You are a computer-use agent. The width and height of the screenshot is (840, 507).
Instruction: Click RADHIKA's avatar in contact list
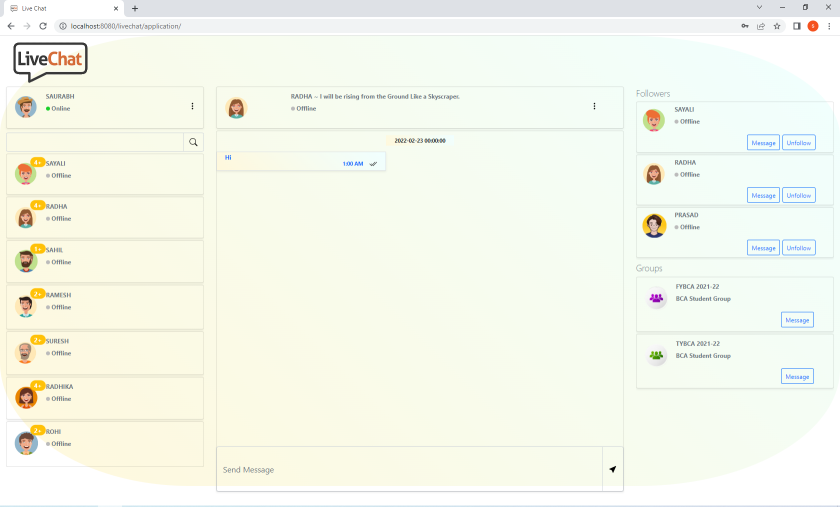click(26, 397)
